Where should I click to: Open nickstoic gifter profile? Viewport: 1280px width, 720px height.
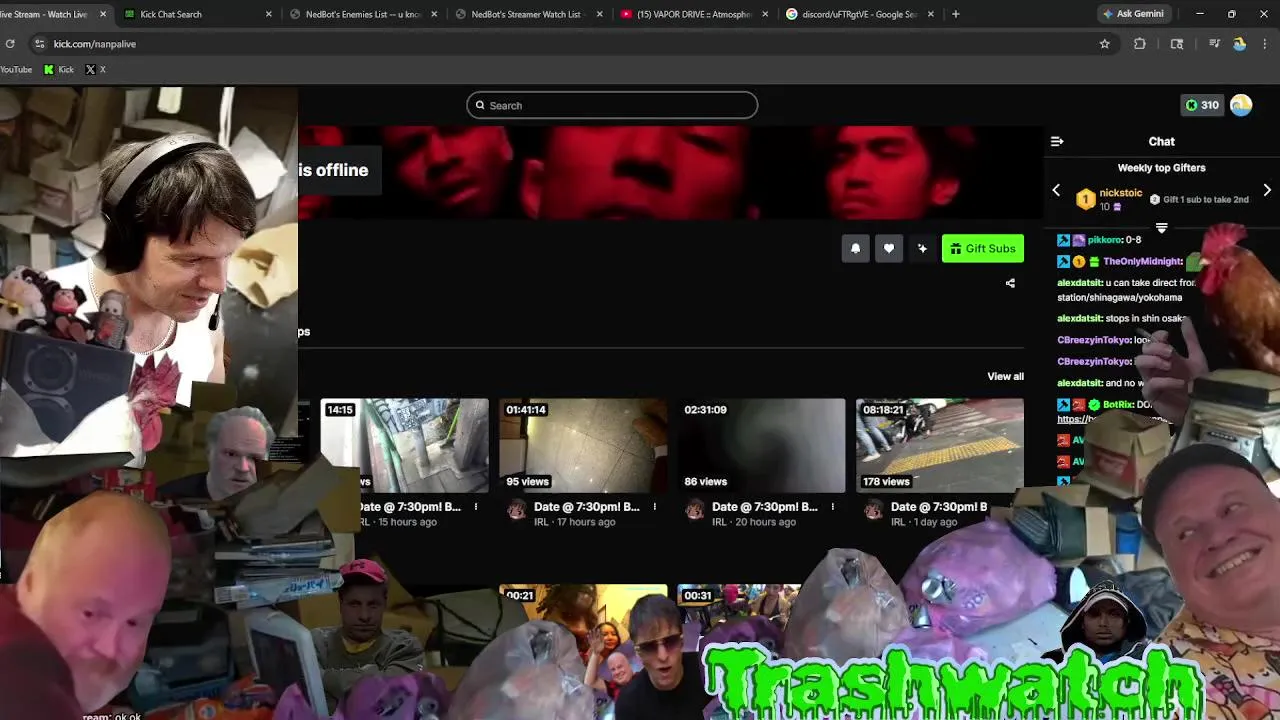(x=1120, y=193)
